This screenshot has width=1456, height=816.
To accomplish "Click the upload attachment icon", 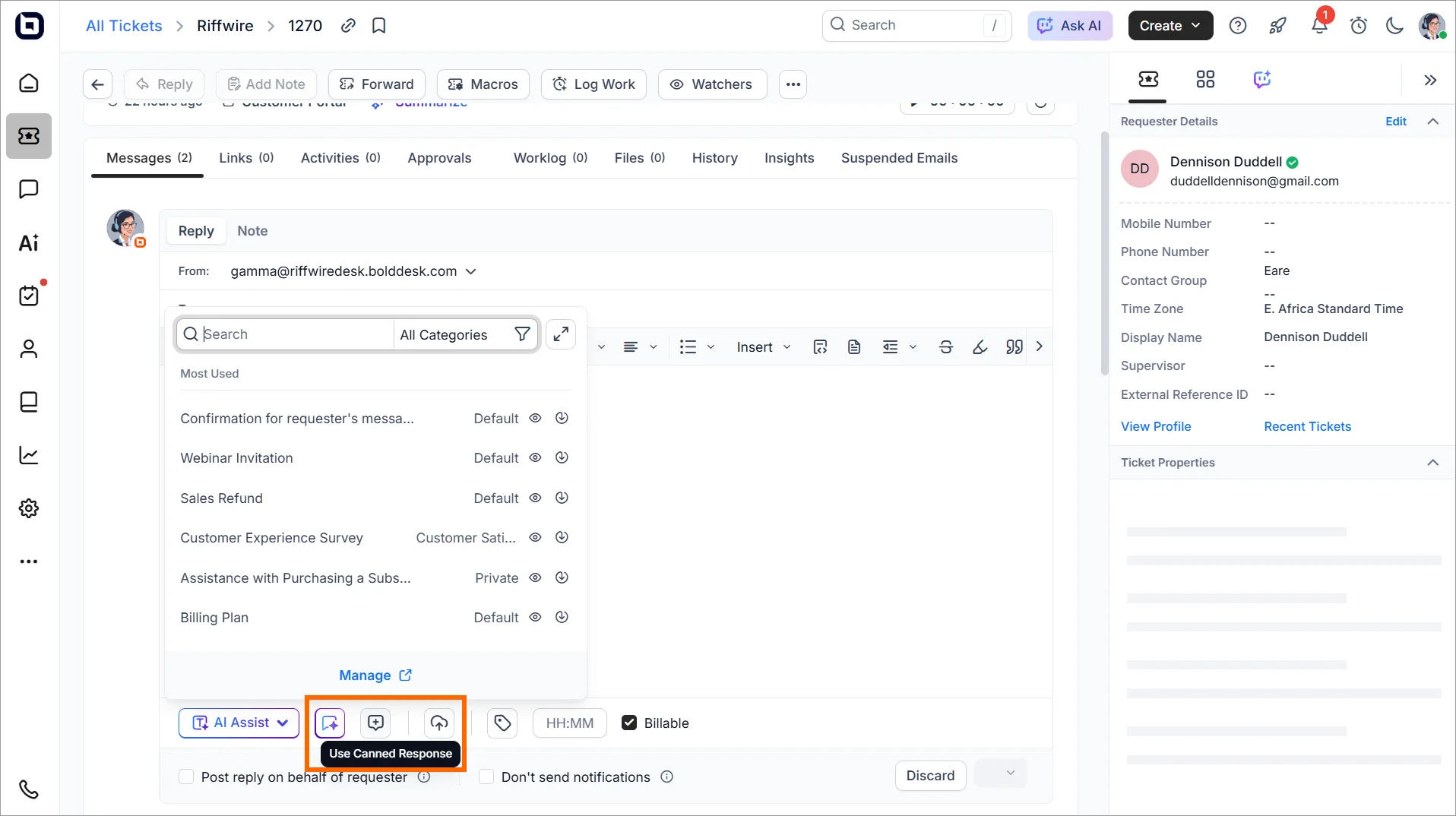I will click(x=439, y=723).
